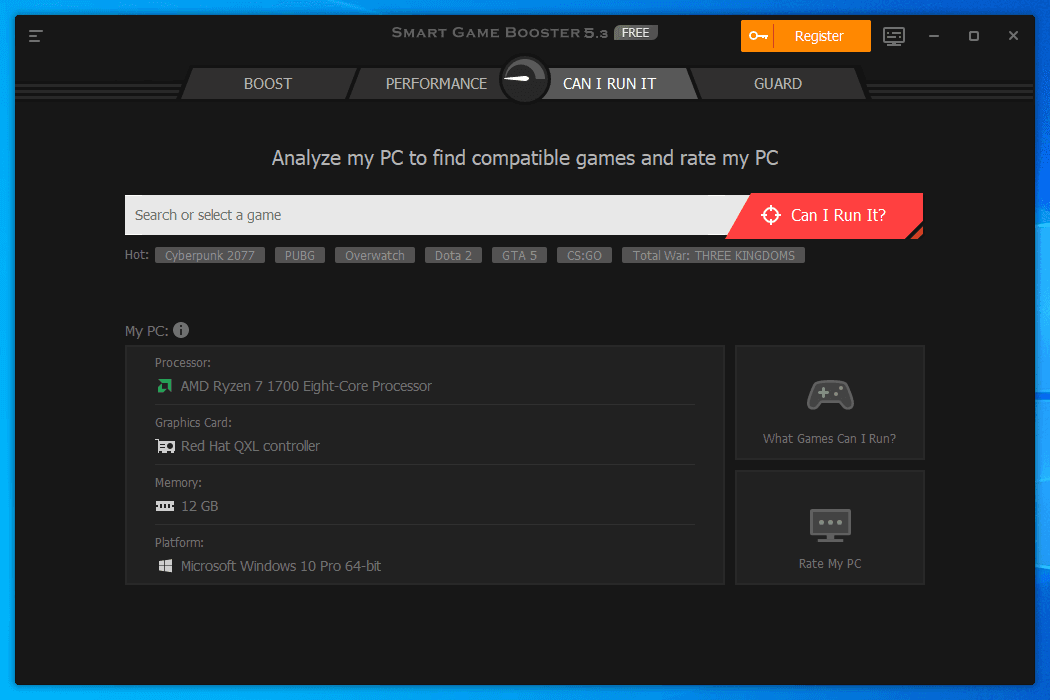
Task: Click the Rate My PC monitor icon
Action: click(x=829, y=523)
